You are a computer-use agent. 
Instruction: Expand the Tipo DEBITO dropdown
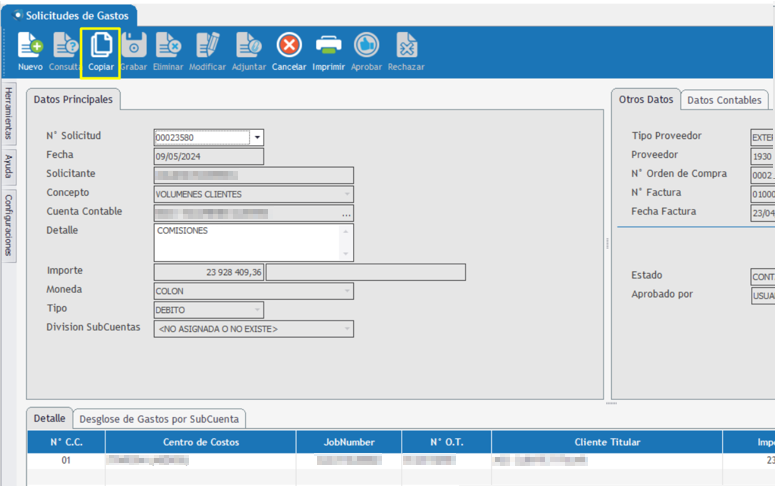[x=257, y=310]
